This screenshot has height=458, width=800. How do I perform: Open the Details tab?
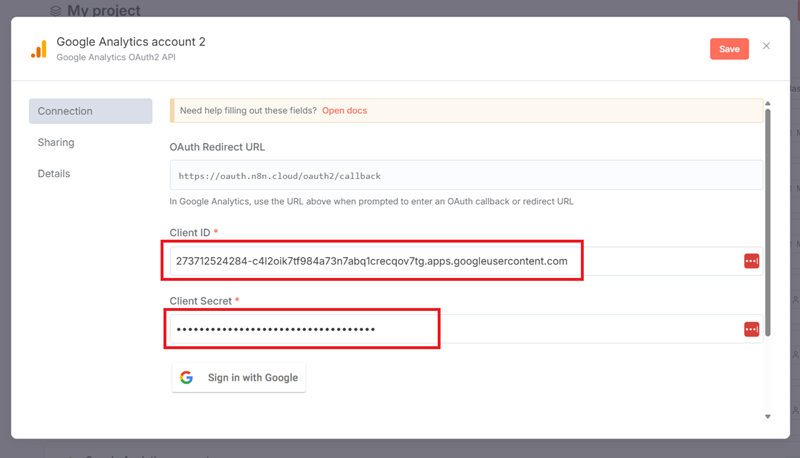coord(54,173)
